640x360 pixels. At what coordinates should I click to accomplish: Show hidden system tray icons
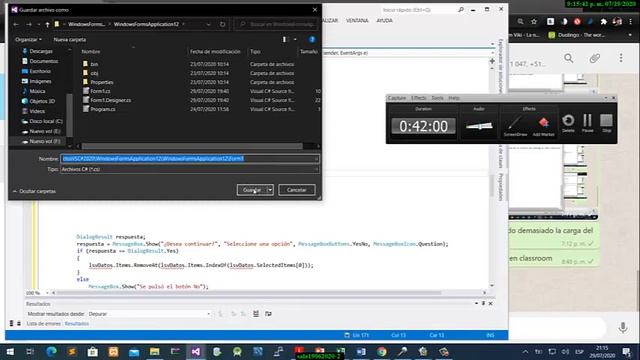[525, 351]
